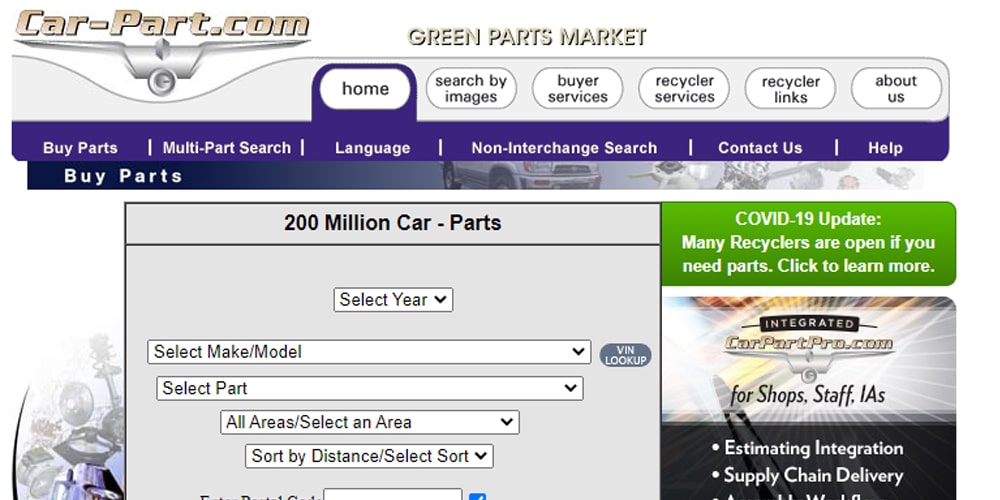Open Sort by Distance/Select Sort dropdown
Viewport: 1000px width, 500px height.
369,456
